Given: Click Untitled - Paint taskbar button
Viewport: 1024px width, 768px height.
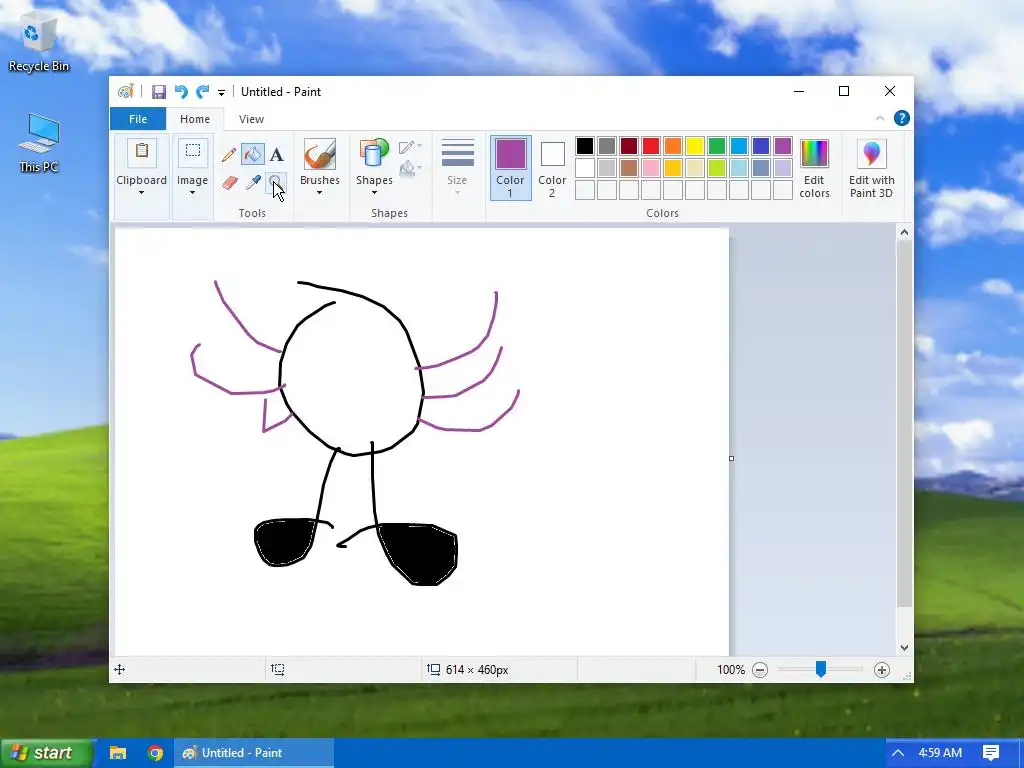Looking at the screenshot, I should [254, 753].
